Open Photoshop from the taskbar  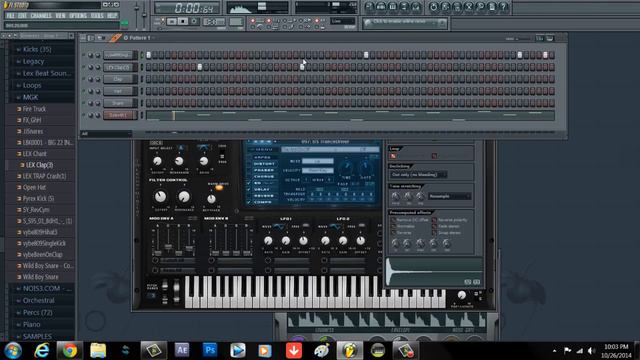[x=210, y=350]
